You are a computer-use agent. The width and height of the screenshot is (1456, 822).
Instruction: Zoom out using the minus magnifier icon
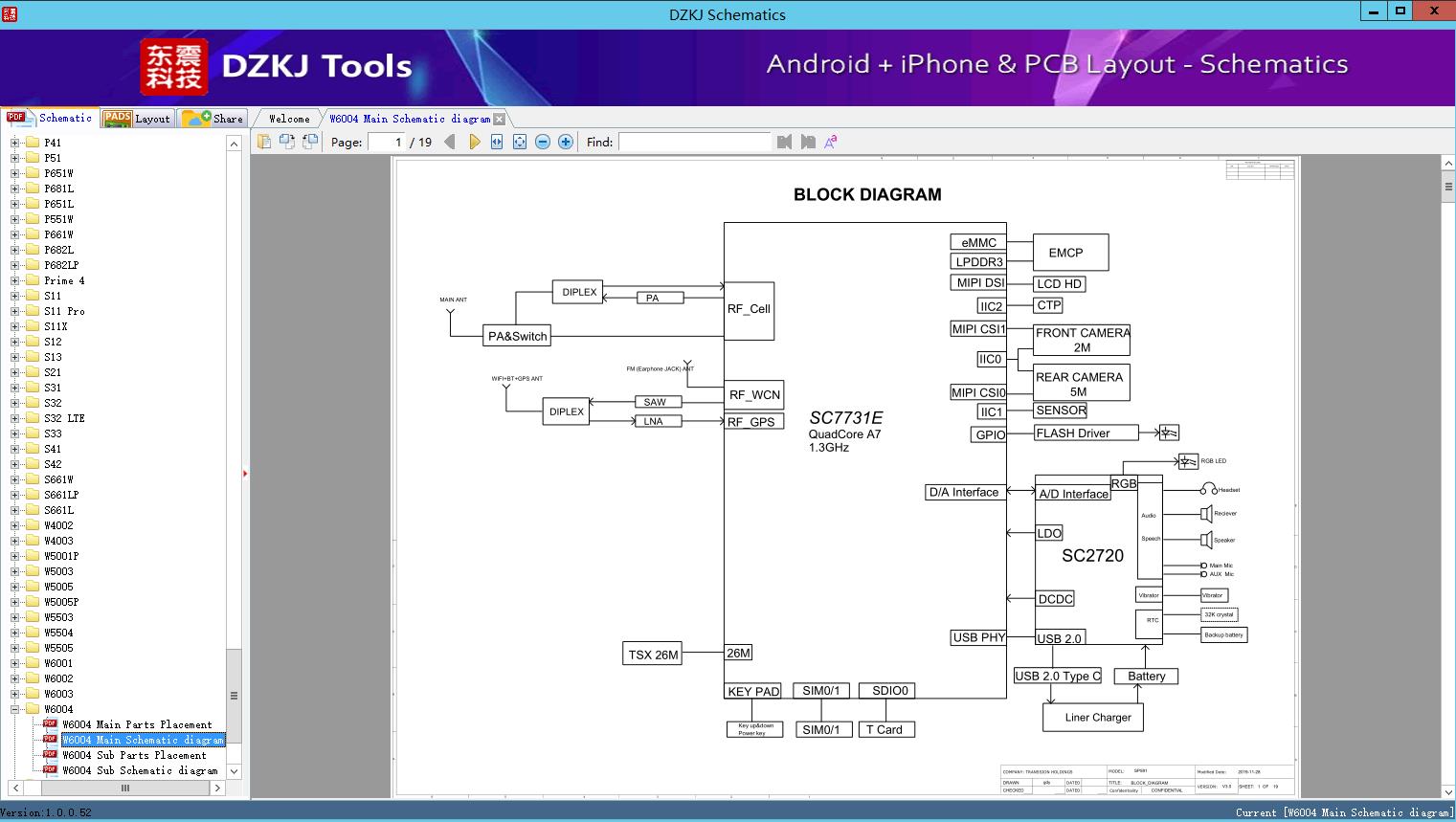[x=542, y=141]
